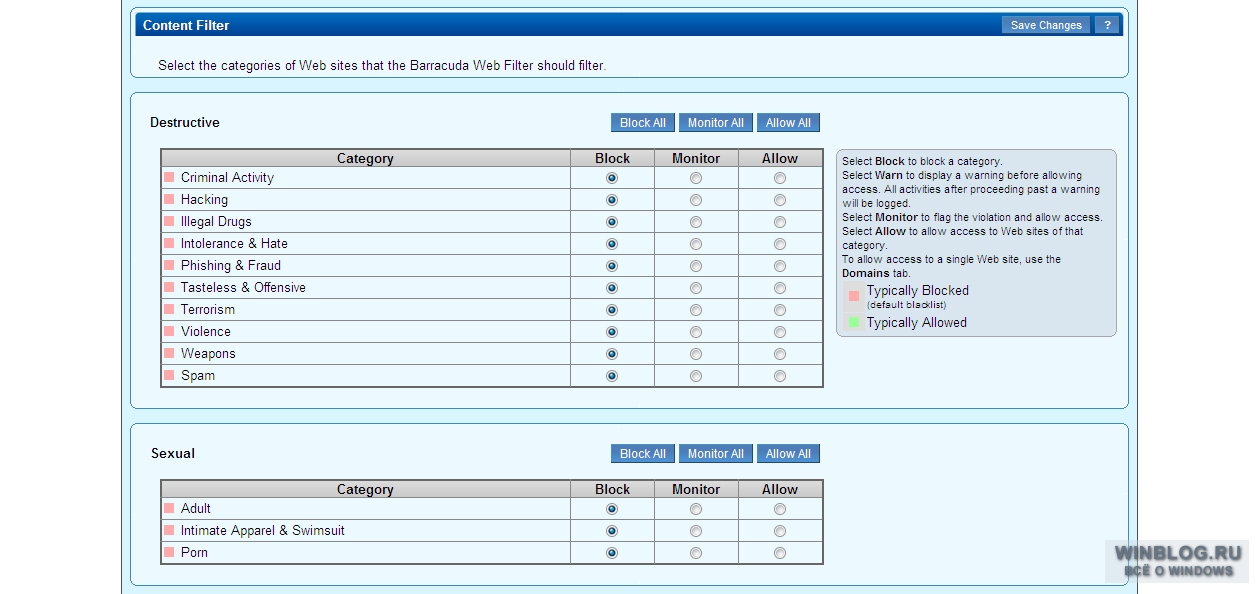The width and height of the screenshot is (1259, 594).
Task: Save Changes to the content filter
Action: click(x=1046, y=25)
